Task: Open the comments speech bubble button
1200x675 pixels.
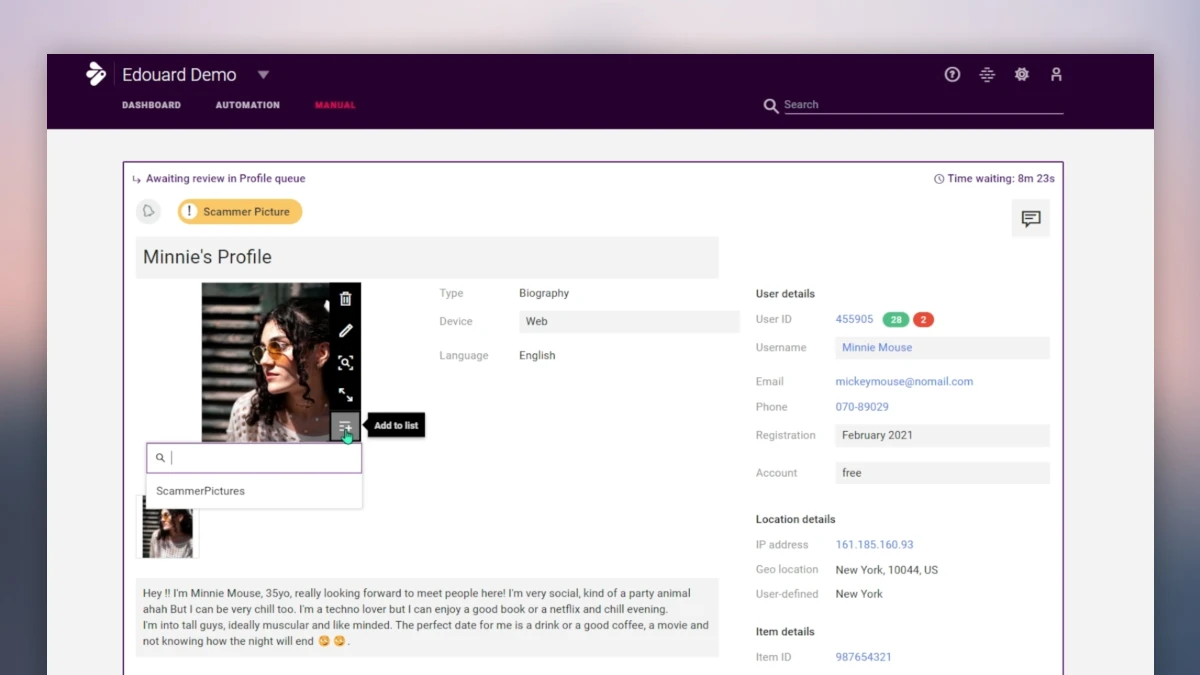Action: pos(1031,218)
